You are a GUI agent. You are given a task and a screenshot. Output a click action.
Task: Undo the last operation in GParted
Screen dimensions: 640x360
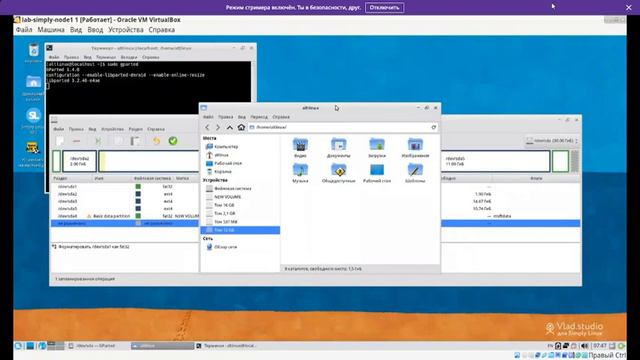(156, 141)
